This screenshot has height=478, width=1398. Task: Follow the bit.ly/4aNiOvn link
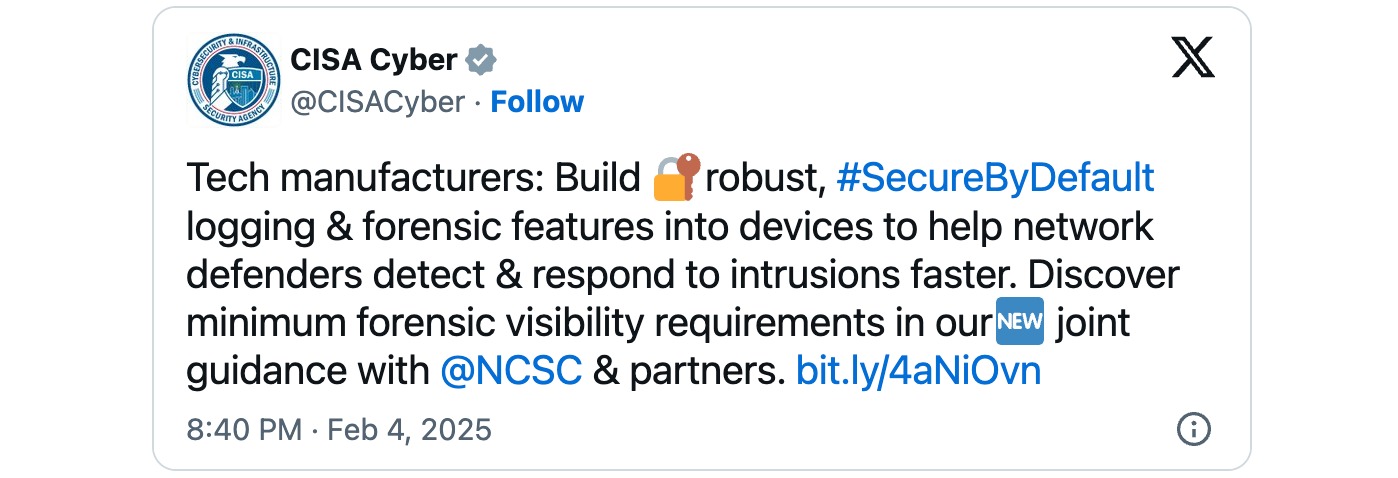click(919, 372)
